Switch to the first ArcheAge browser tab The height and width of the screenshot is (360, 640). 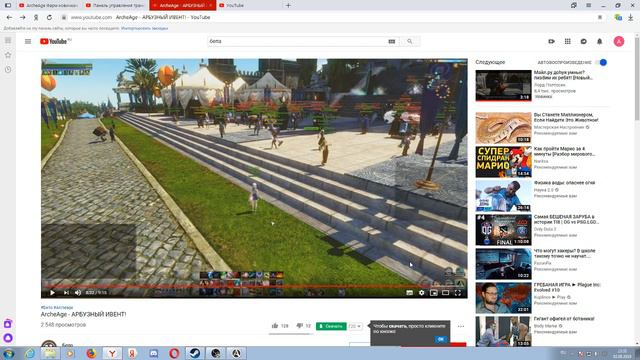pyautogui.click(x=48, y=5)
